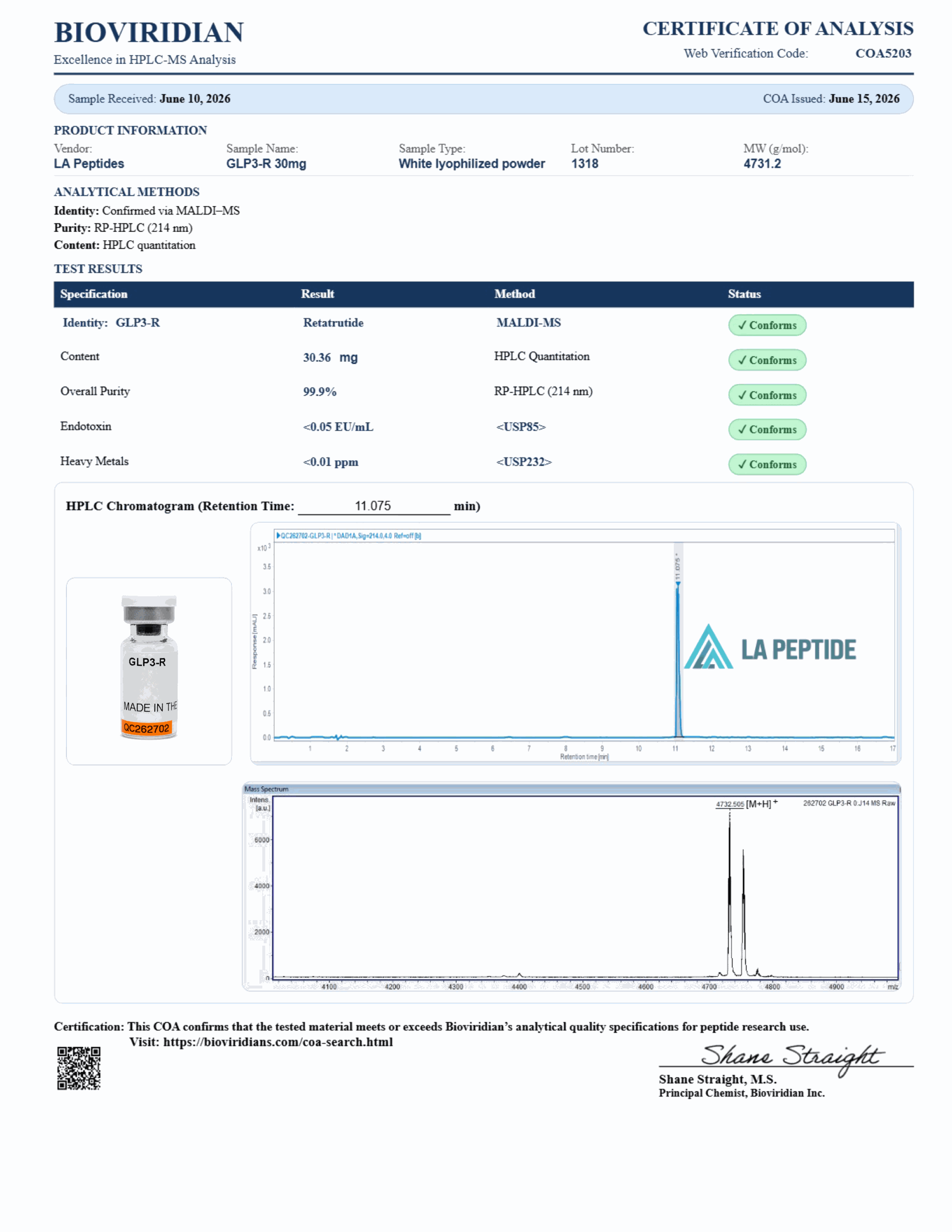Select the endotoxin result '<0.05 EU/mL'
The height and width of the screenshot is (1232, 952).
tap(338, 426)
